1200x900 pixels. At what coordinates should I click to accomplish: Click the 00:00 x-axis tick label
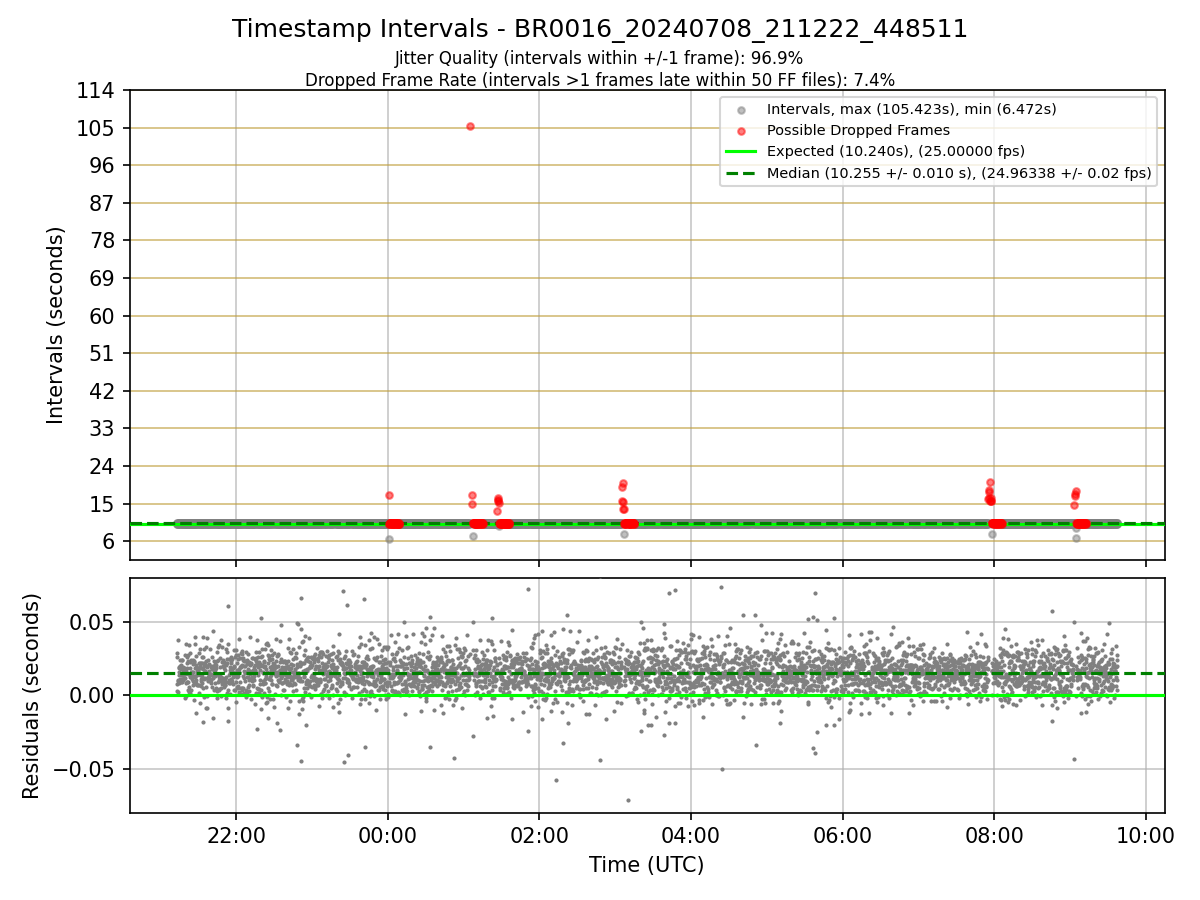pos(388,834)
